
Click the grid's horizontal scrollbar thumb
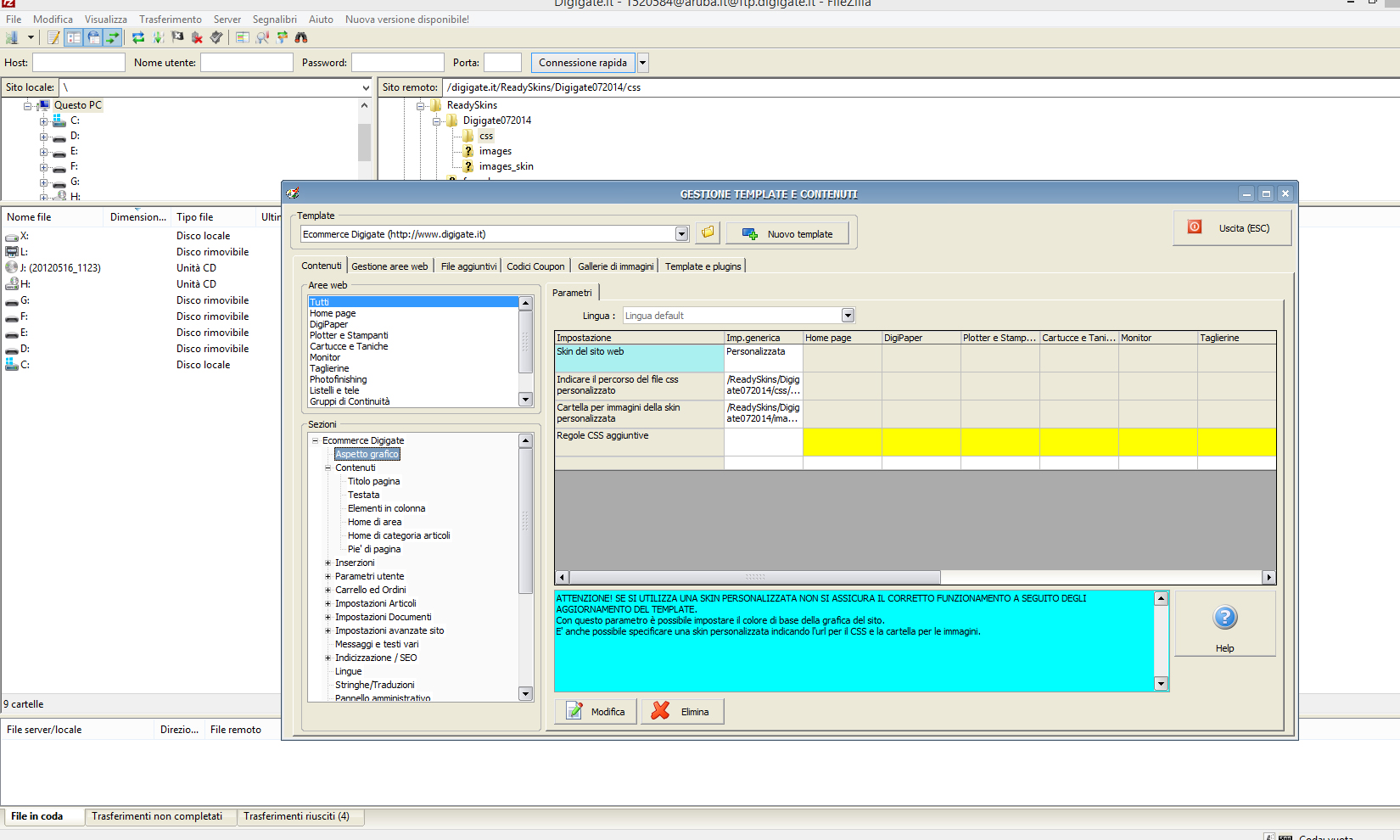point(754,577)
